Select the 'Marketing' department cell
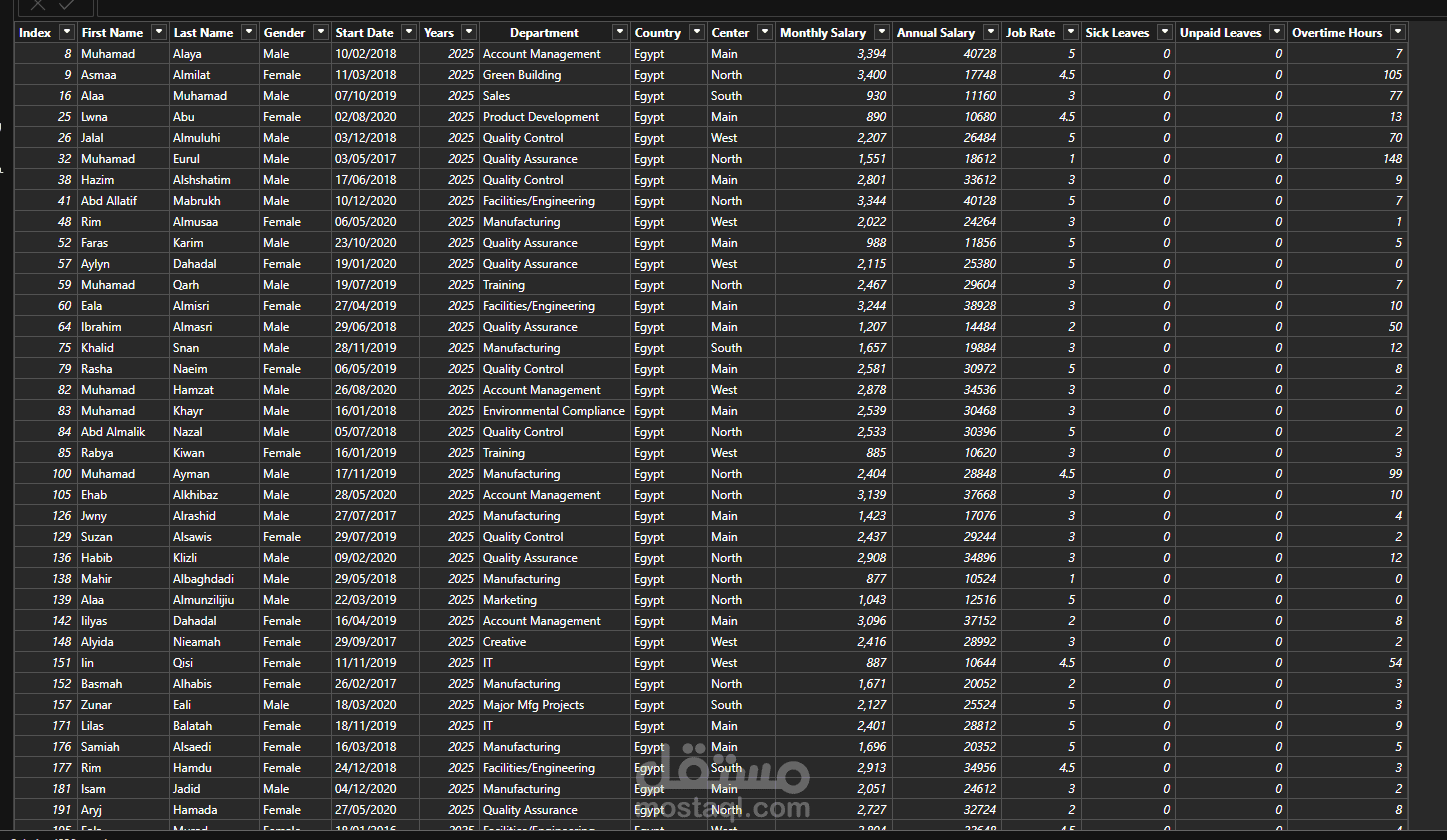The width and height of the screenshot is (1447, 840). (554, 600)
